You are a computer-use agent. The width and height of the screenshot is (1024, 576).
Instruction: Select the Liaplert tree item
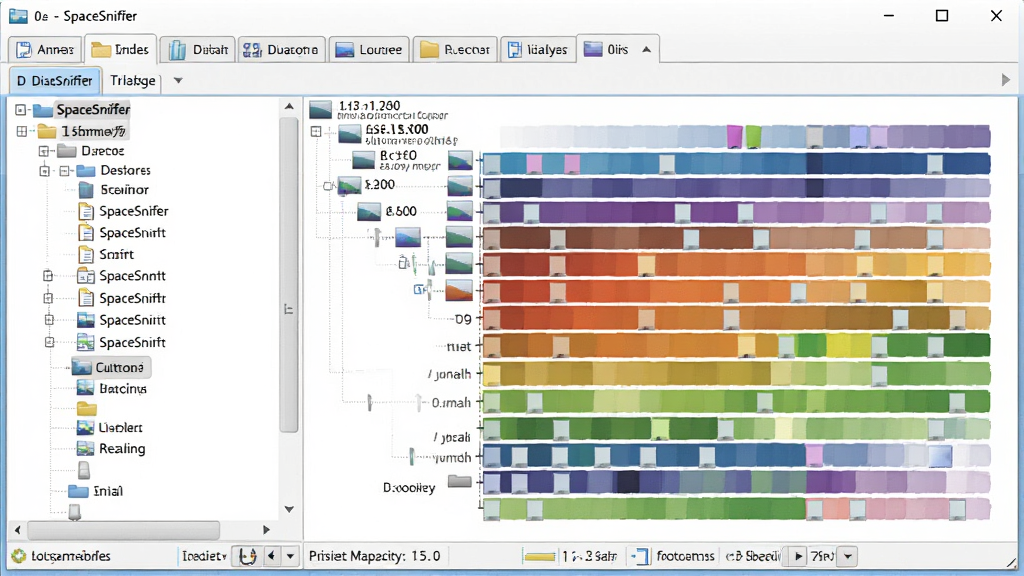[x=110, y=428]
